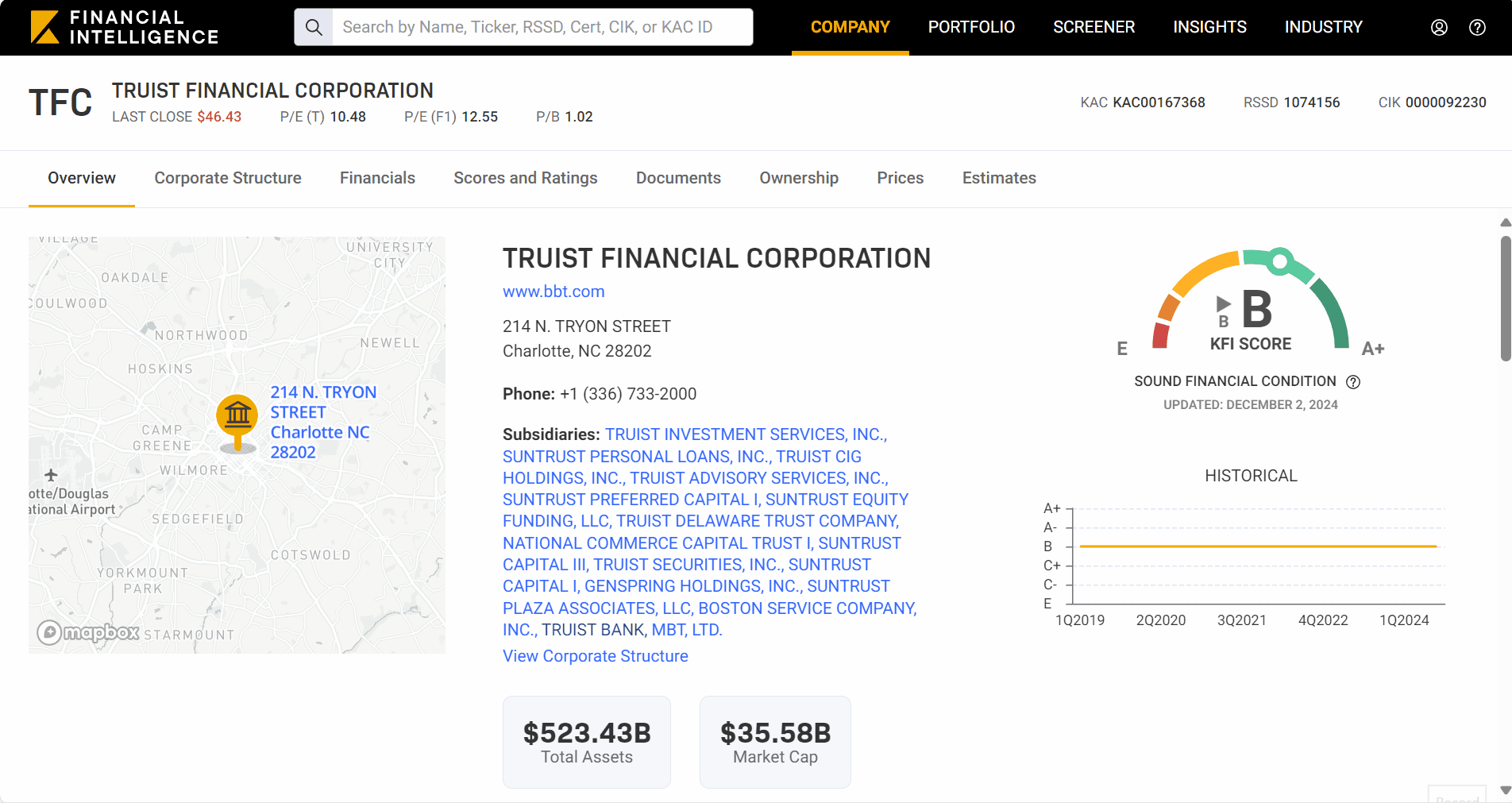Open the INDUSTRY section
Viewport: 1512px width, 803px height.
[x=1323, y=27]
